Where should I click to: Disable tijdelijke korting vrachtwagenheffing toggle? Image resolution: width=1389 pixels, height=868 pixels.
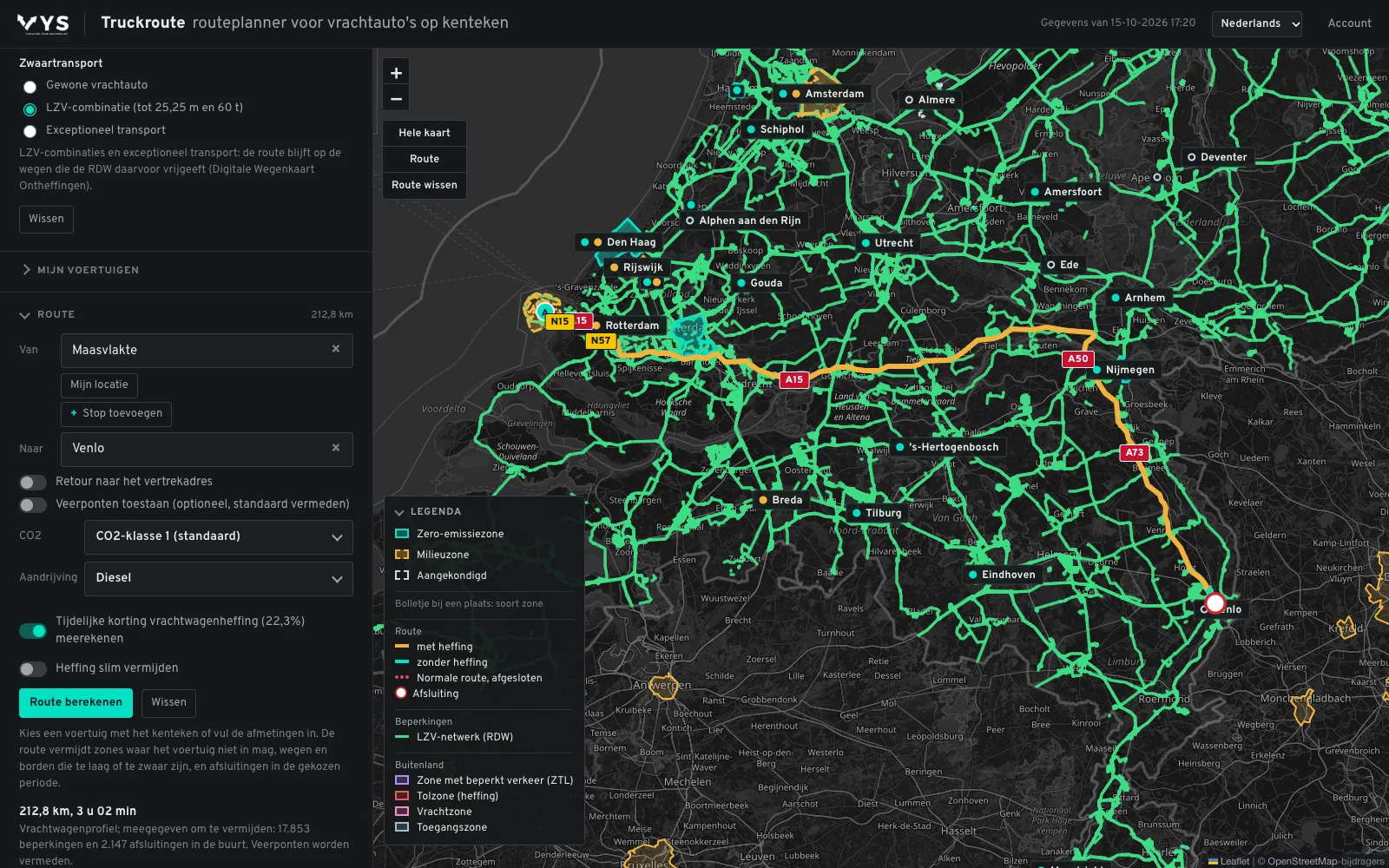[x=33, y=630]
